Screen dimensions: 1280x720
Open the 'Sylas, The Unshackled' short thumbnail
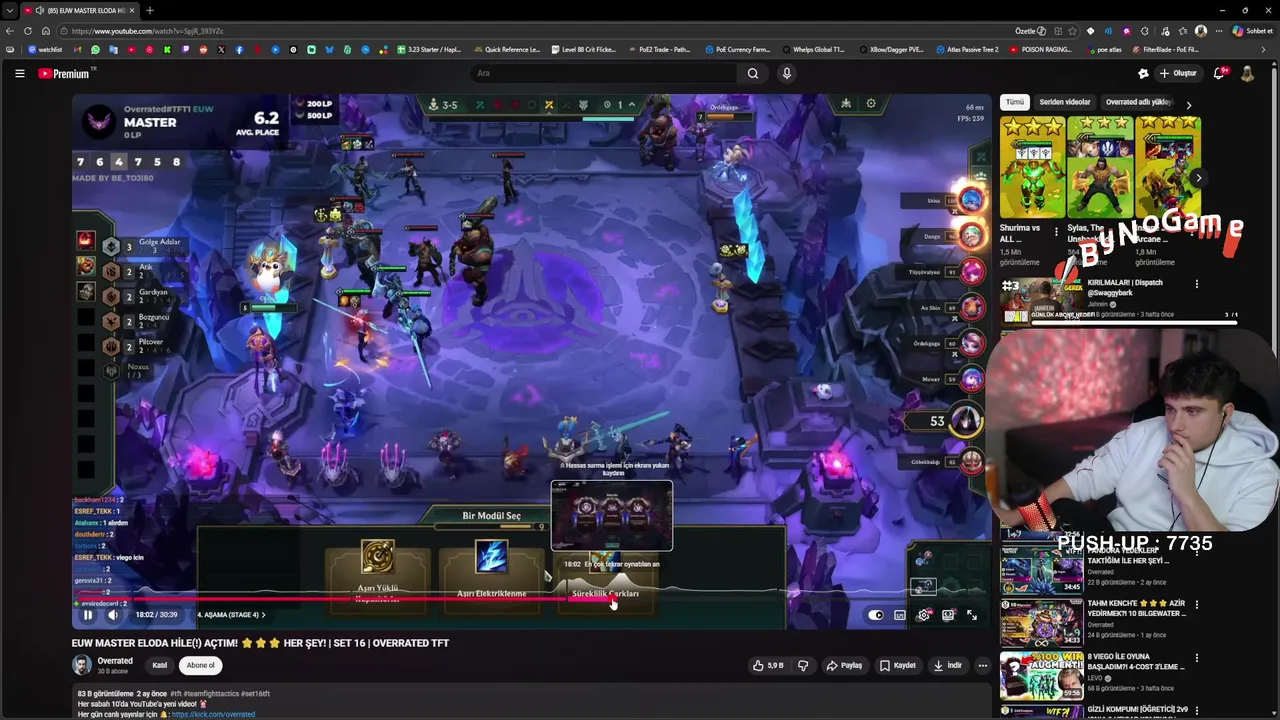click(1100, 167)
